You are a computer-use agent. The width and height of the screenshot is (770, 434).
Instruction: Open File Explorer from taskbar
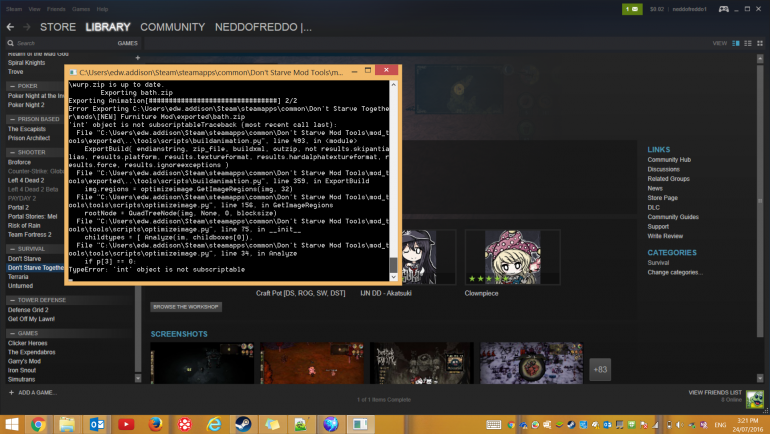(x=67, y=424)
